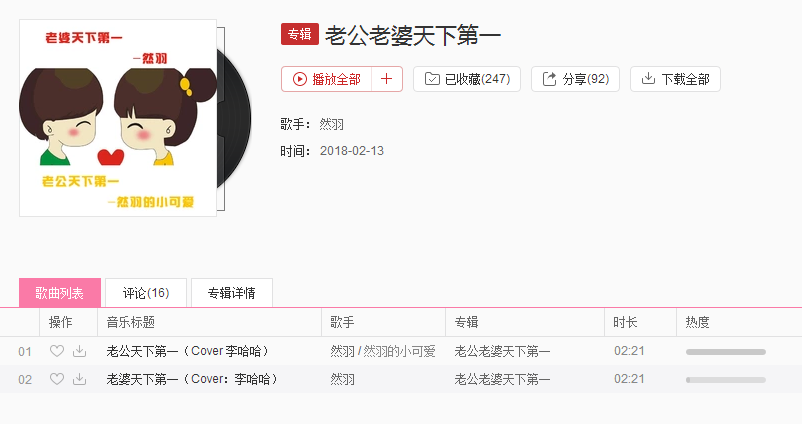This screenshot has width=802, height=424.
Task: Toggle the 已收藏(247) collection button
Action: tap(467, 79)
